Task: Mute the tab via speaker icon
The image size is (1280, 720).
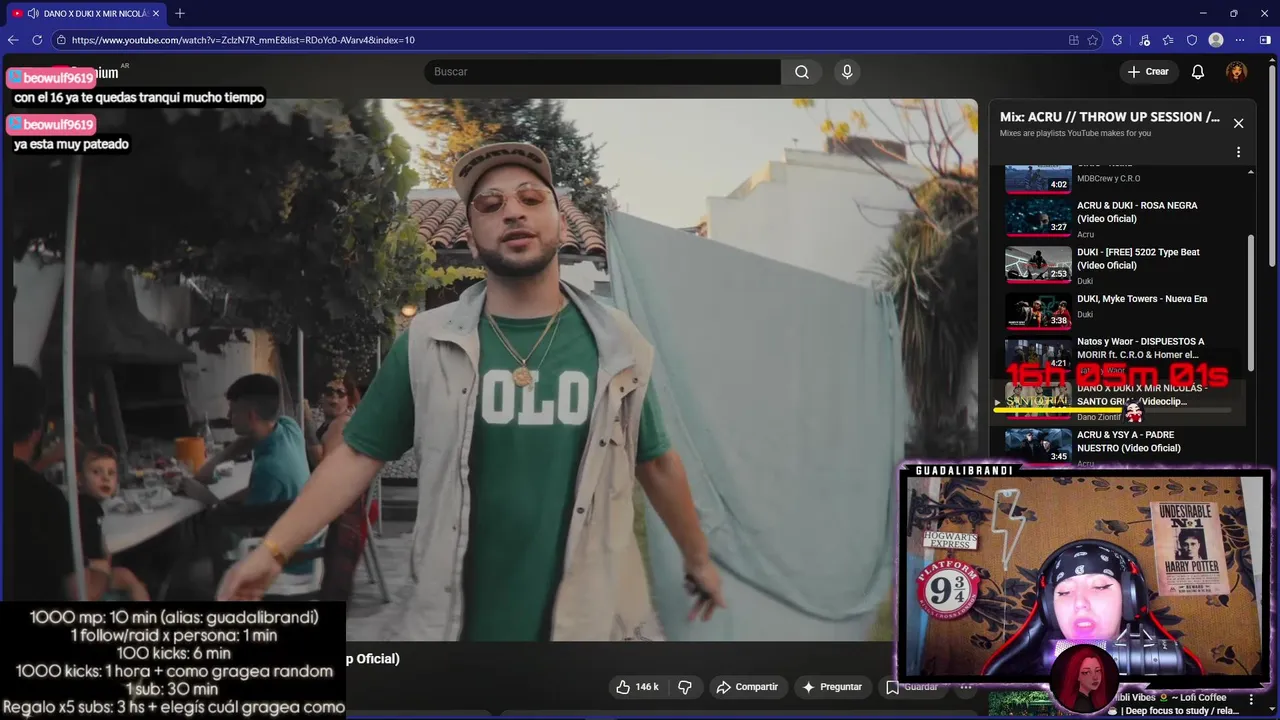Action: (33, 13)
